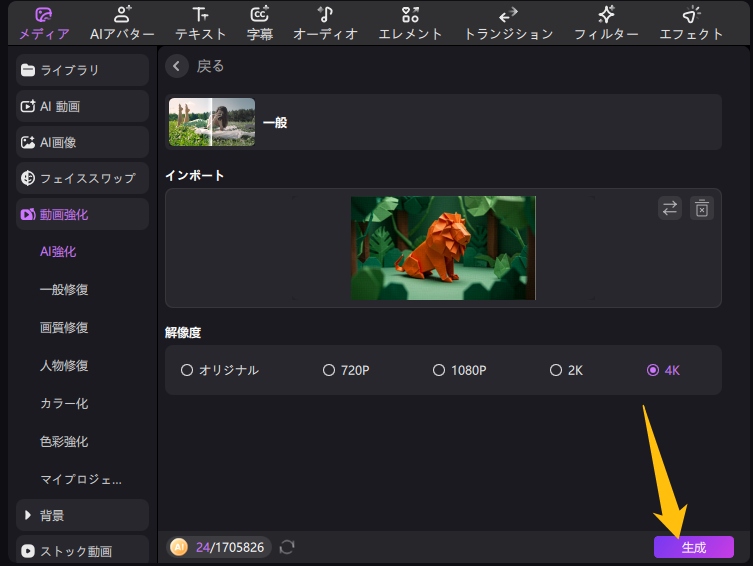Open the トランジション transitions panel

click(x=508, y=23)
